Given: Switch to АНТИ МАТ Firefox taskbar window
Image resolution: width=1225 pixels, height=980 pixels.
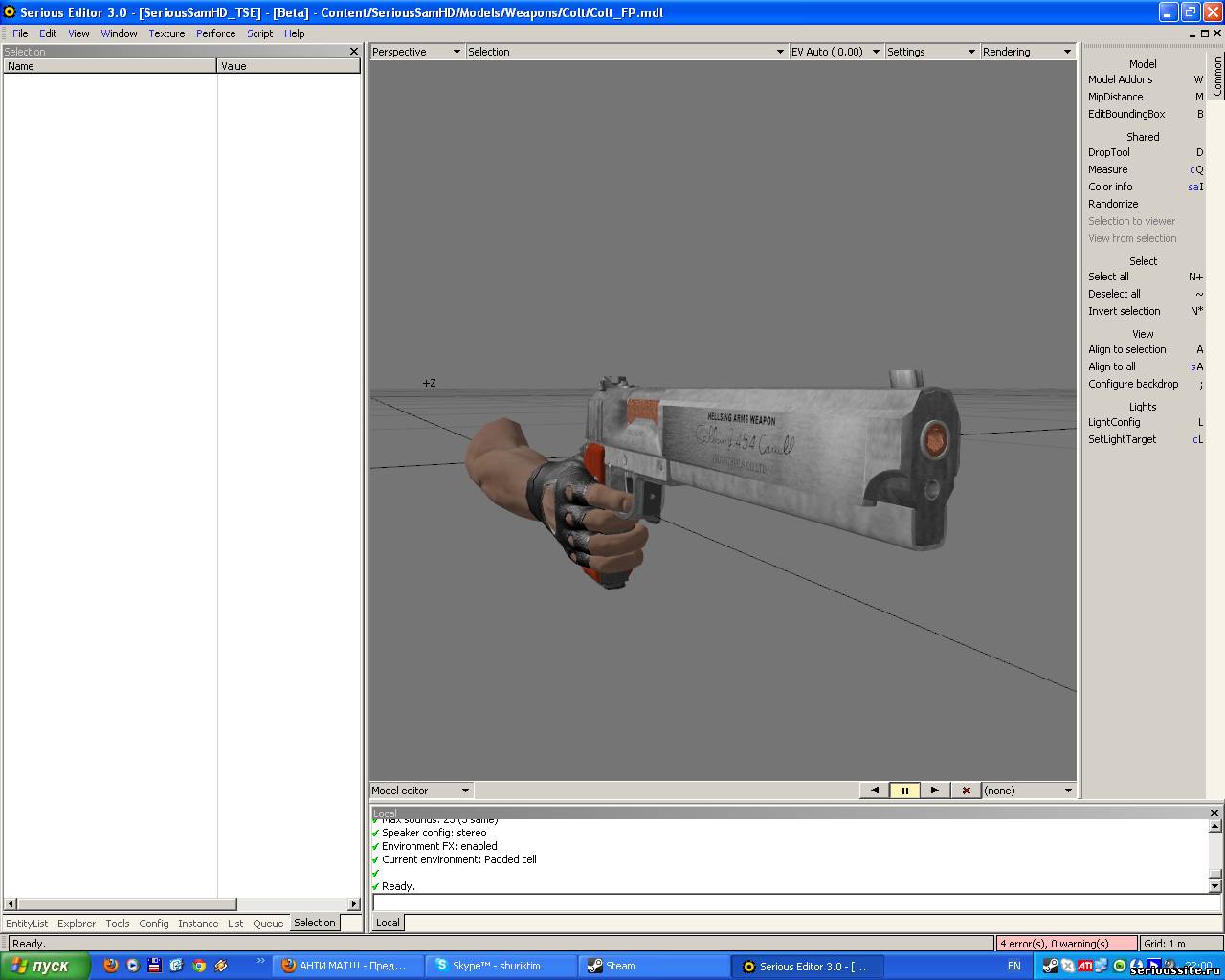Looking at the screenshot, I should click(x=348, y=966).
